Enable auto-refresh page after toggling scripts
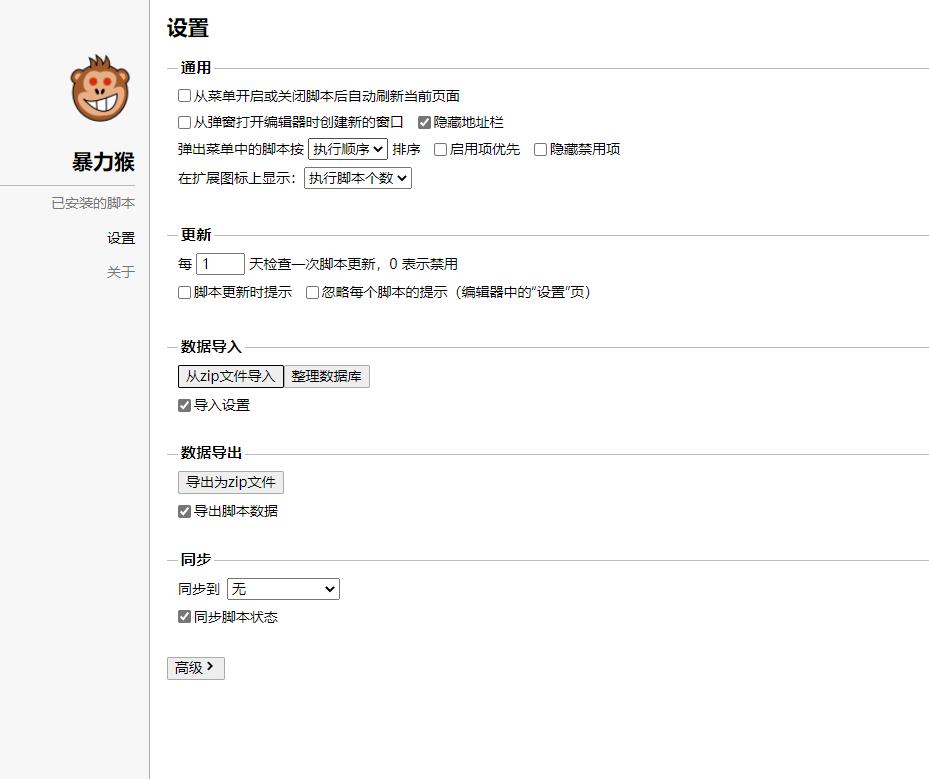Viewport: 929px width, 779px height. pyautogui.click(x=183, y=96)
